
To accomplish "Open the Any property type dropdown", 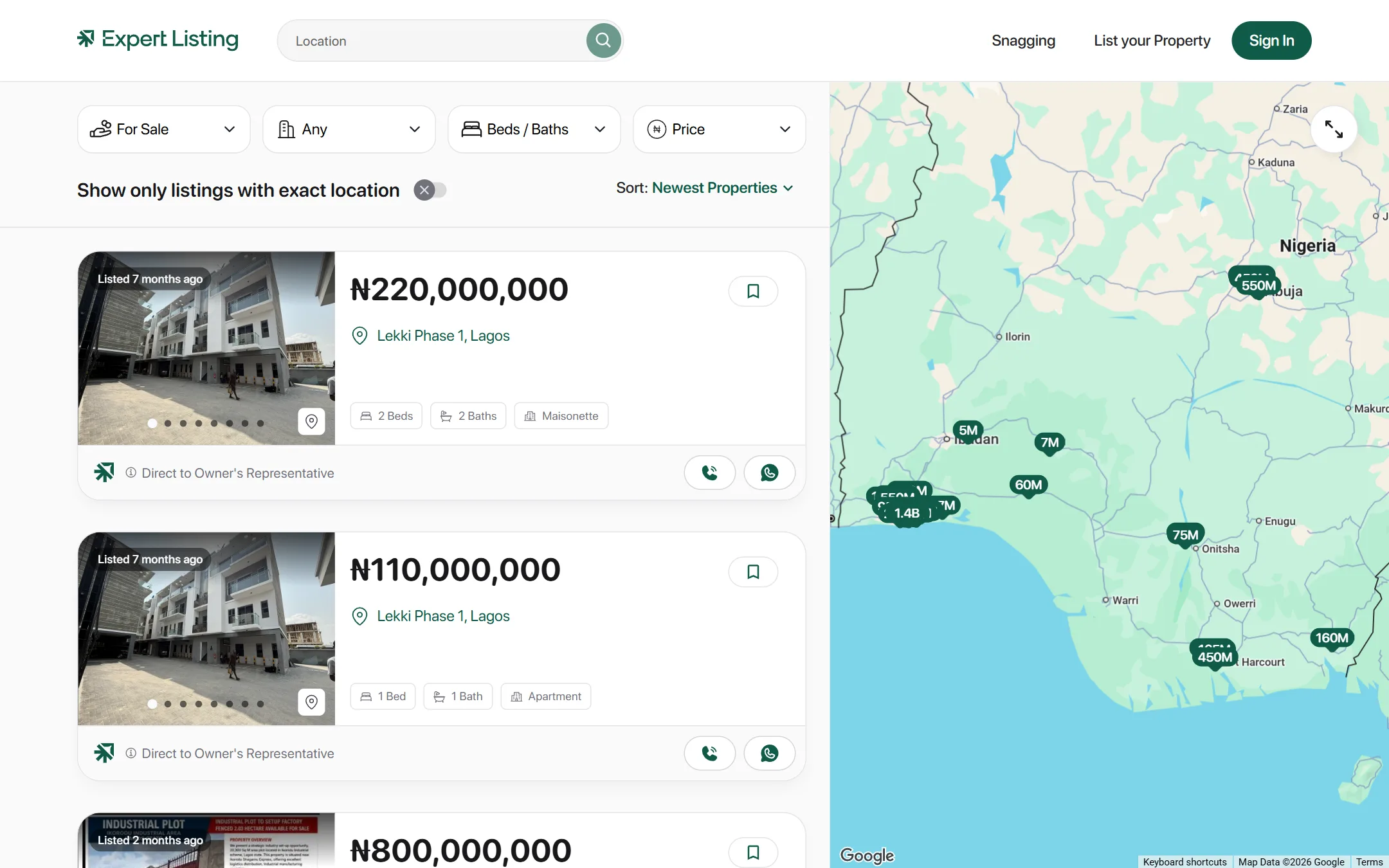I will point(349,129).
